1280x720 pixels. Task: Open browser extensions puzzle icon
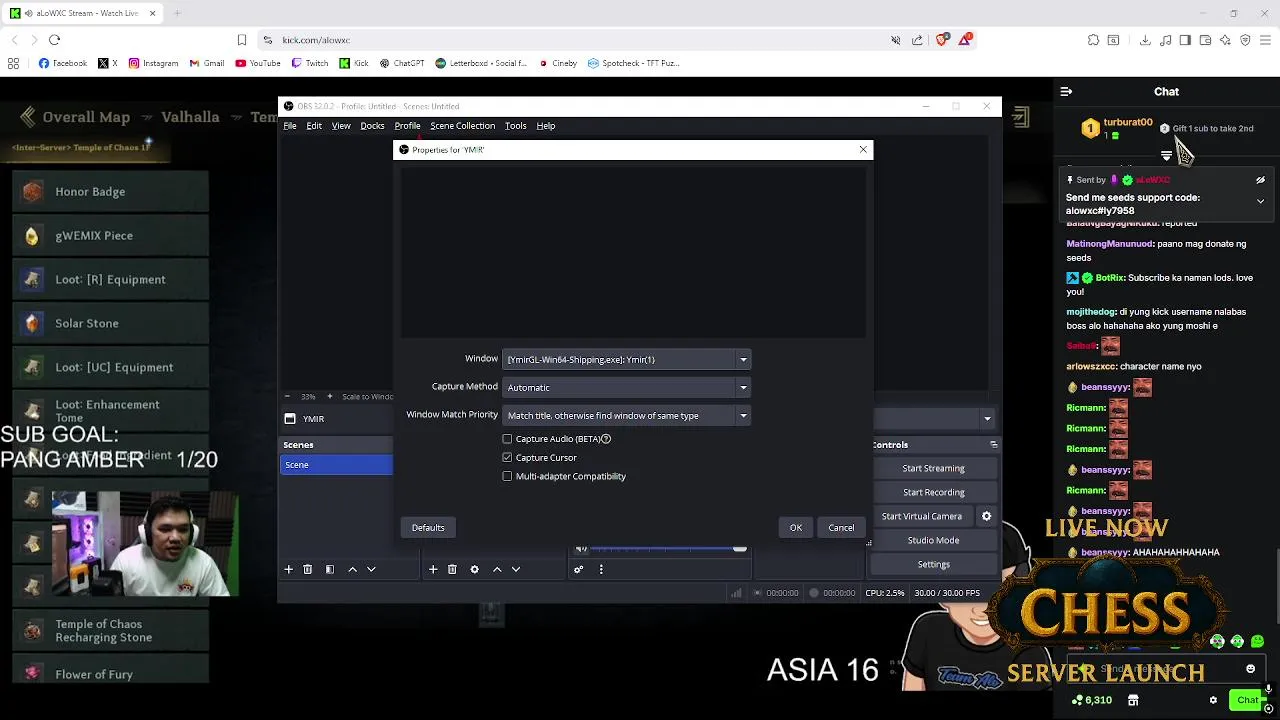coord(1093,40)
